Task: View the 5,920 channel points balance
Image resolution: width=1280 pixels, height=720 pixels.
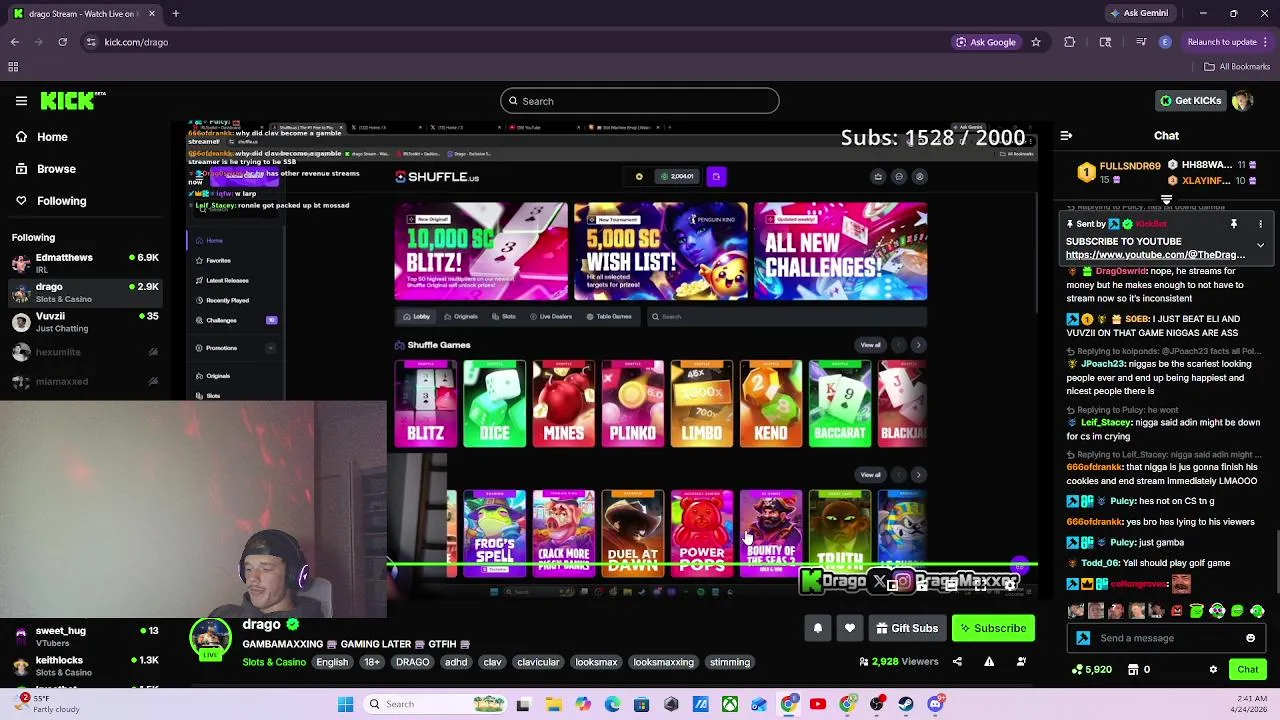Action: click(x=1092, y=670)
